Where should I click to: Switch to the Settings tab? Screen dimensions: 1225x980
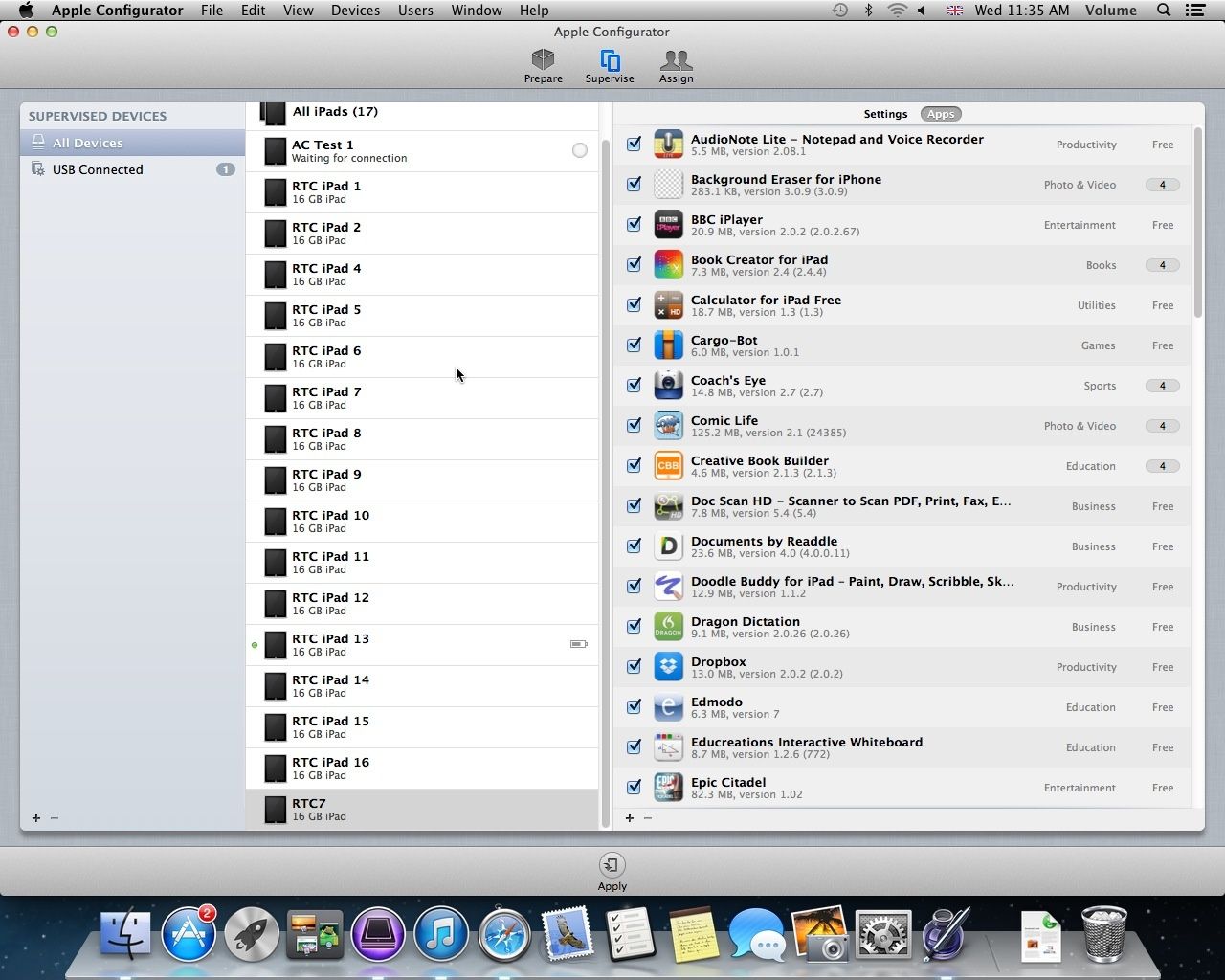click(x=885, y=114)
